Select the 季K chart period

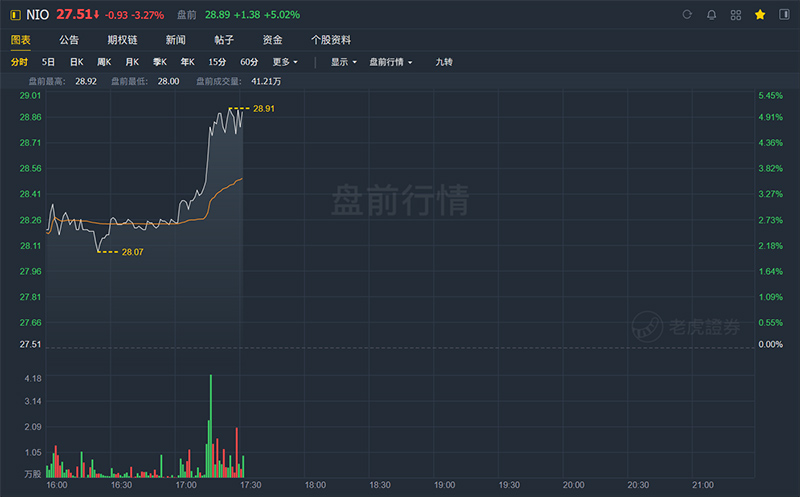pos(160,62)
